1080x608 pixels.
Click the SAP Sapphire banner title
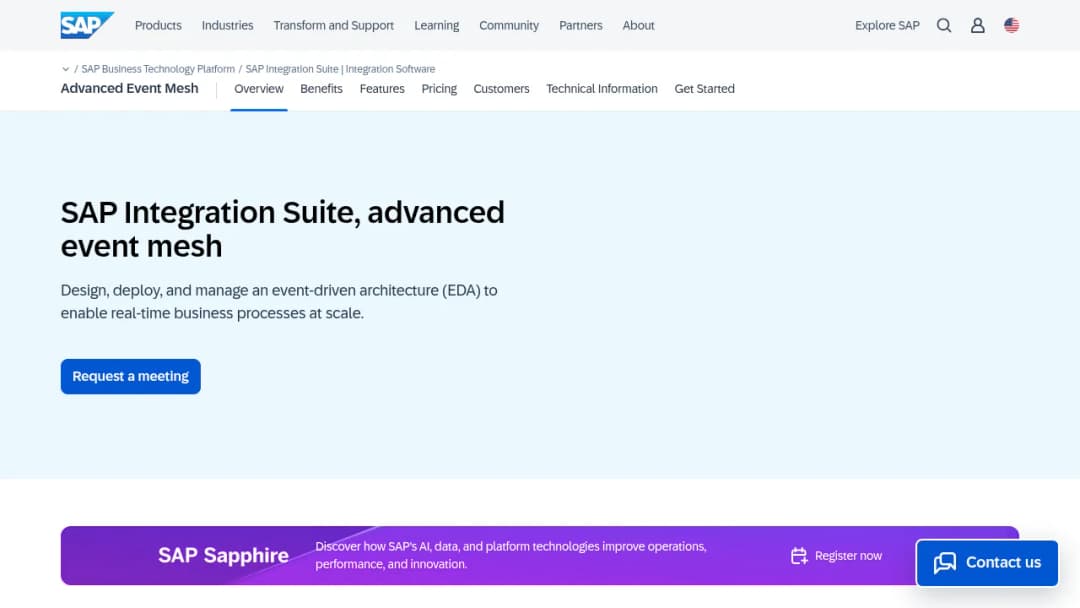click(223, 555)
